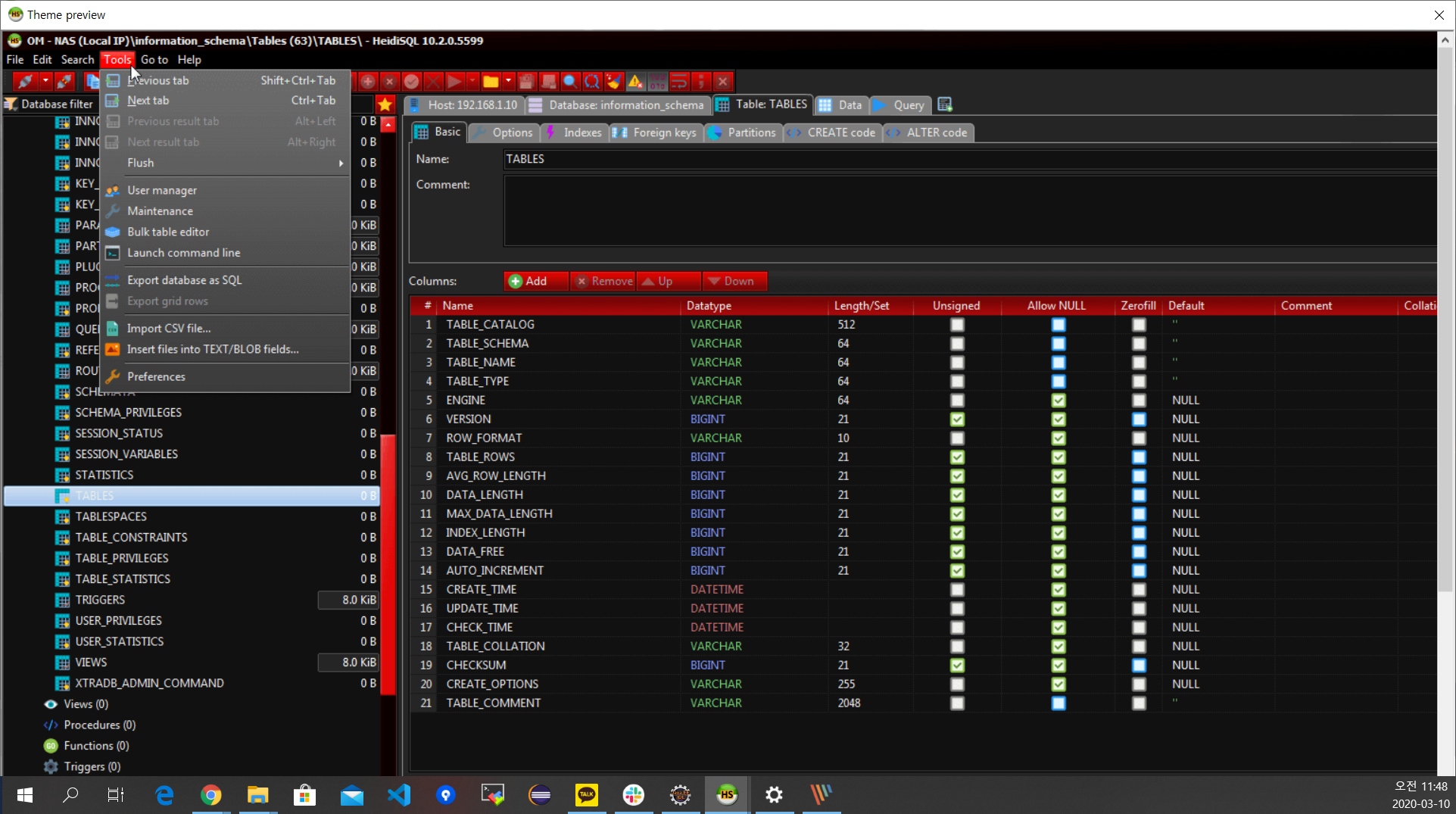Image resolution: width=1456 pixels, height=814 pixels.
Task: Open the session manager connect icon
Action: 25,81
